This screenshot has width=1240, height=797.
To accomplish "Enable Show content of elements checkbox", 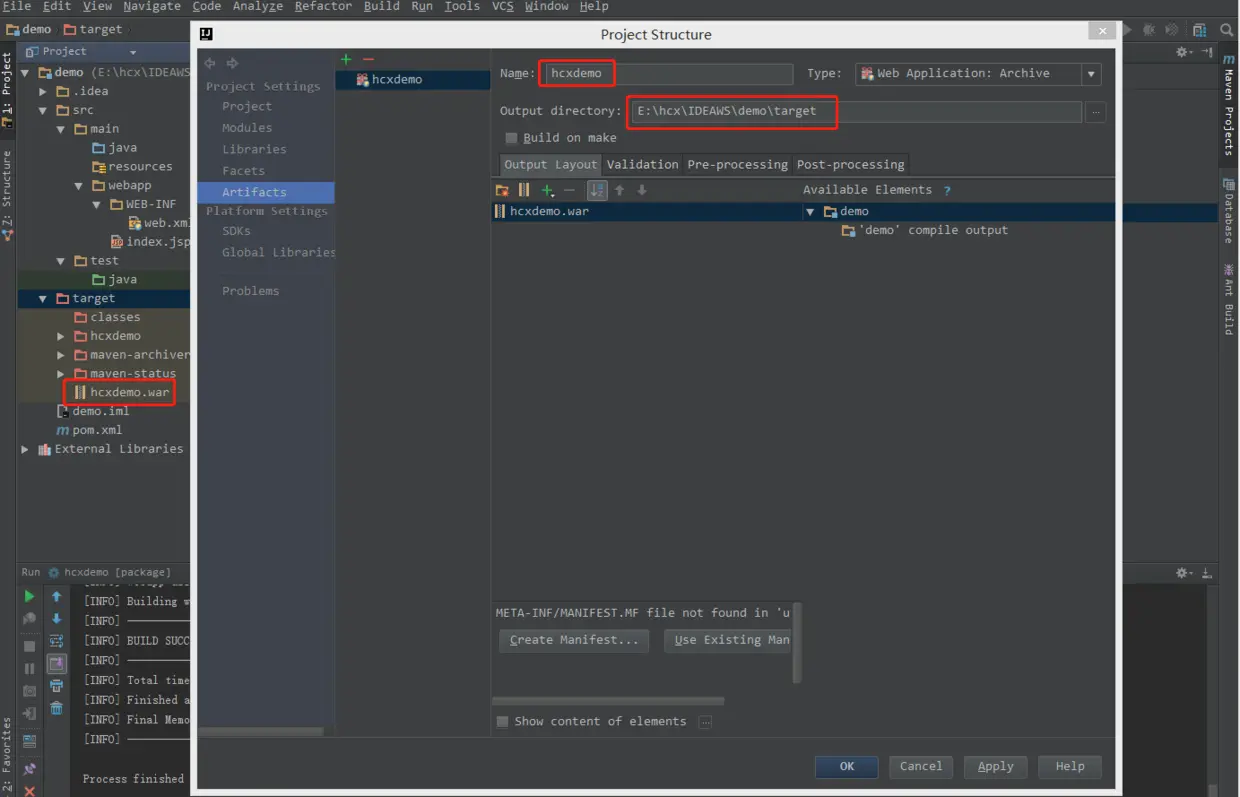I will pos(503,722).
